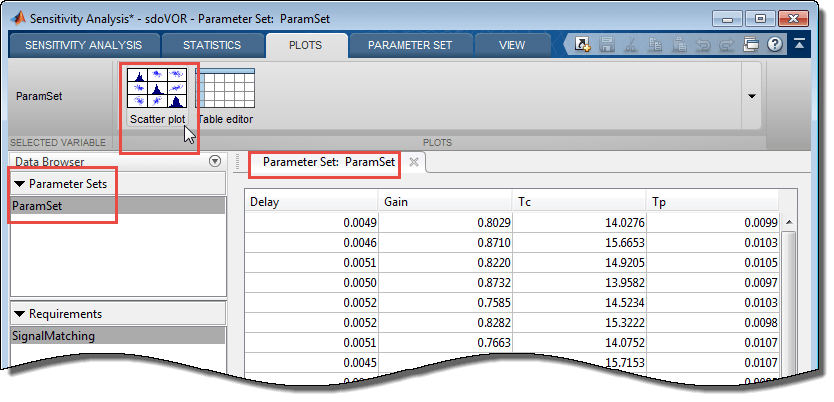Select the Parameter Set: ParamSet document tab
Screen dimensions: 834x402
coord(329,162)
